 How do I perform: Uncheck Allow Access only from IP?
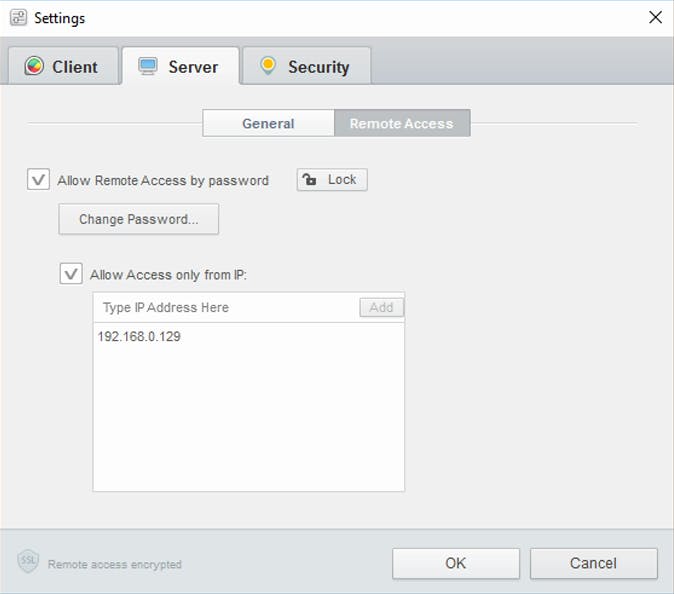point(71,273)
